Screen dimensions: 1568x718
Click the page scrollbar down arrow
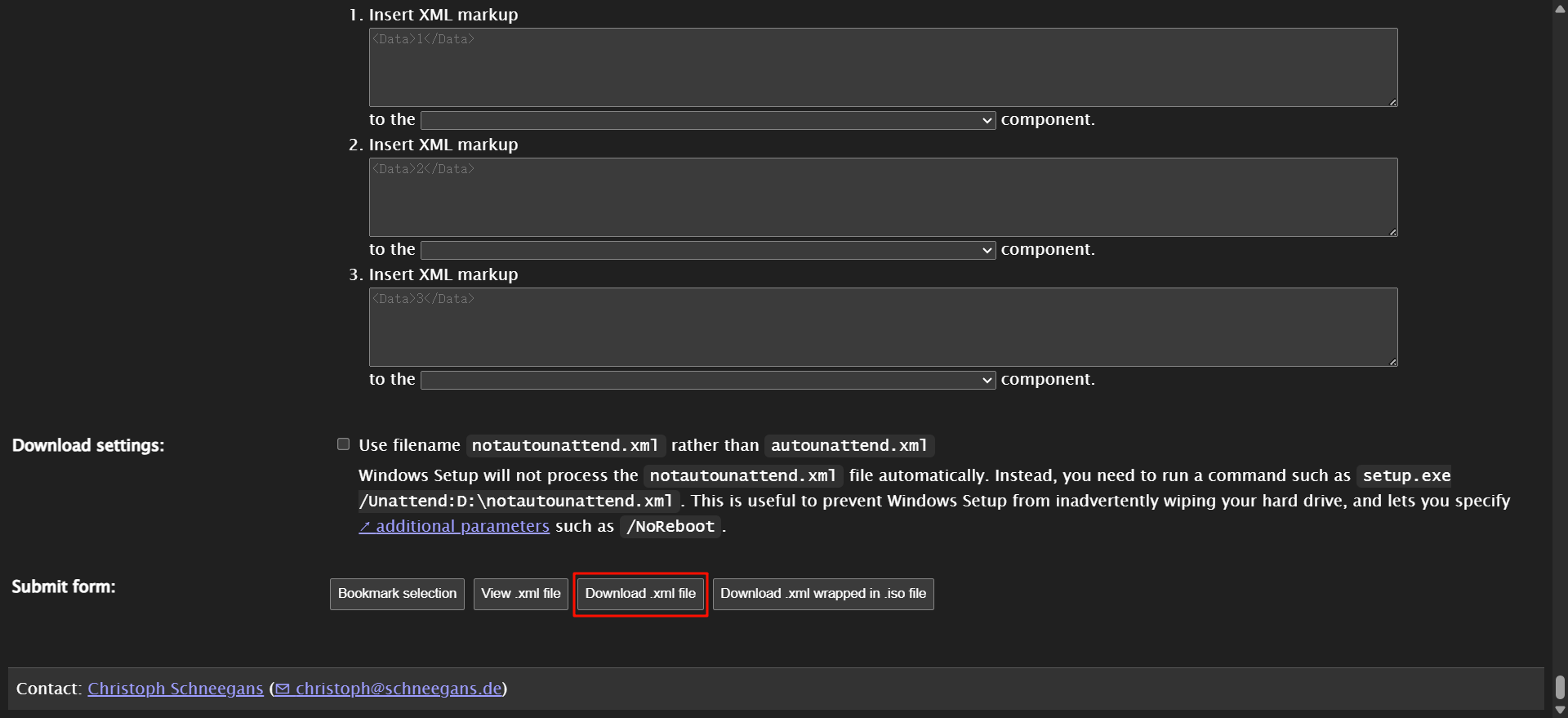[x=1560, y=710]
